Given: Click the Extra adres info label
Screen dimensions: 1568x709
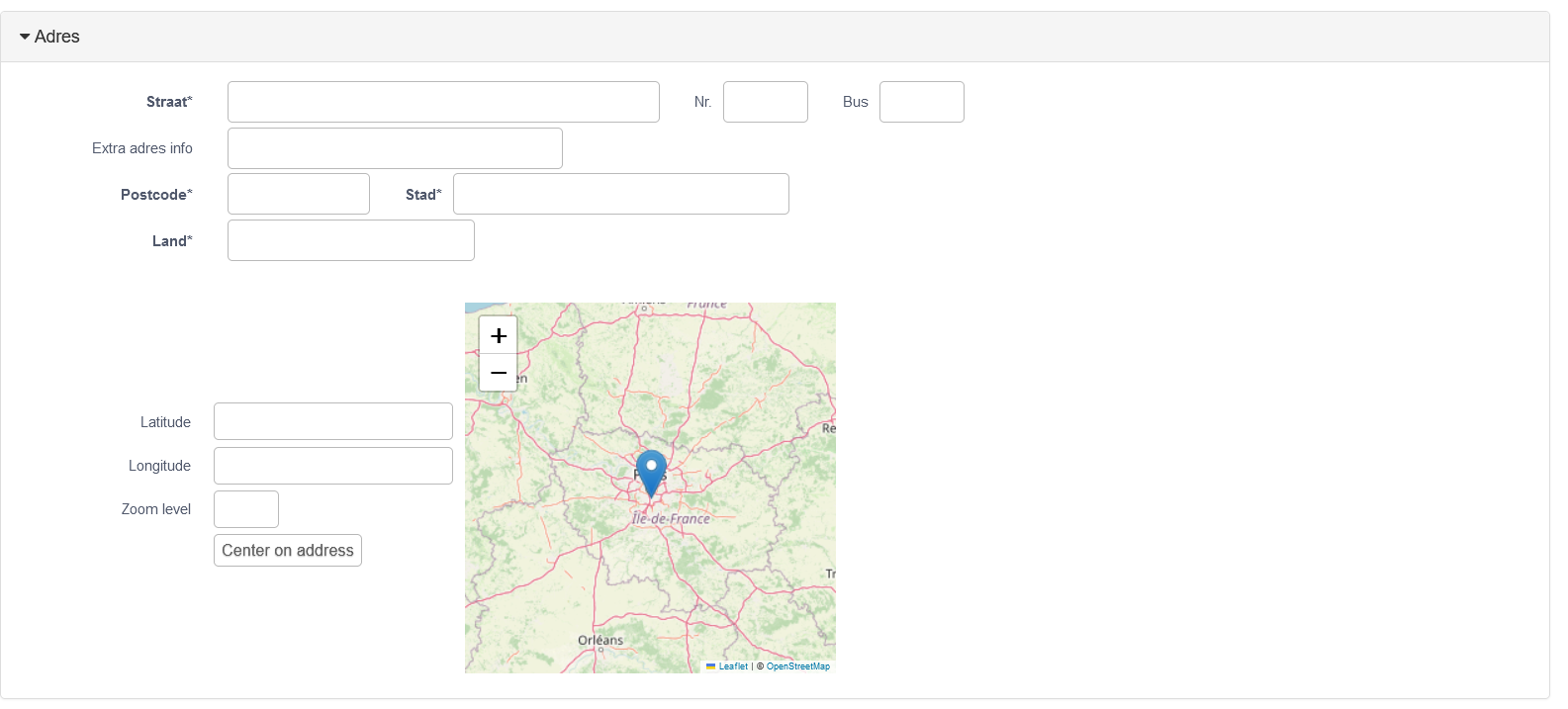Looking at the screenshot, I should (x=142, y=148).
